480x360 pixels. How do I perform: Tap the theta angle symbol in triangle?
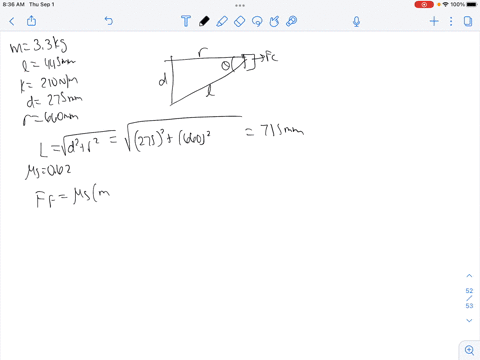(x=226, y=66)
